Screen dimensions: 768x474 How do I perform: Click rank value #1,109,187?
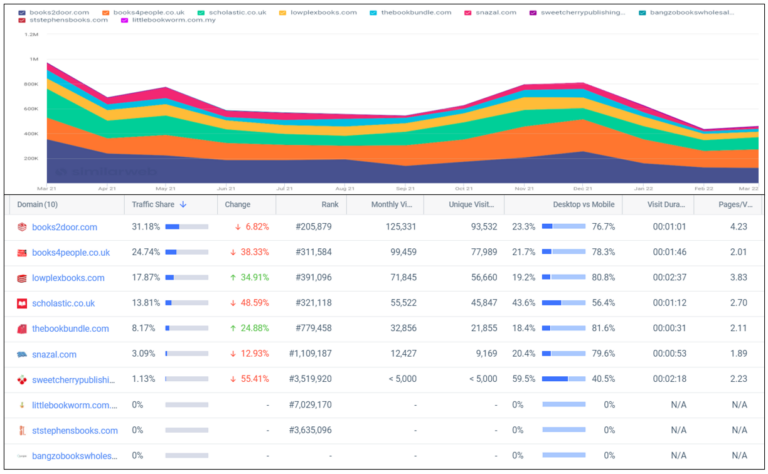click(x=310, y=354)
